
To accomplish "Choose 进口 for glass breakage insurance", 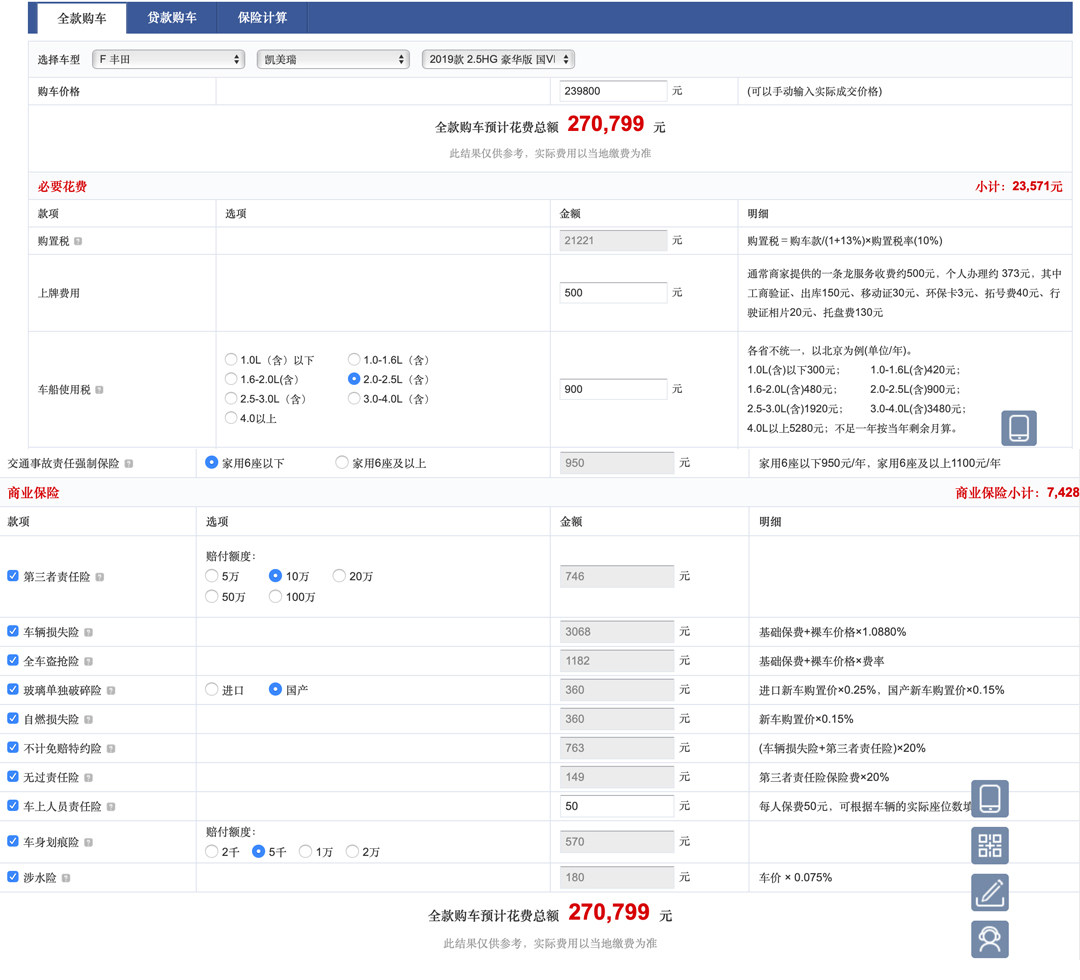I will coord(211,690).
